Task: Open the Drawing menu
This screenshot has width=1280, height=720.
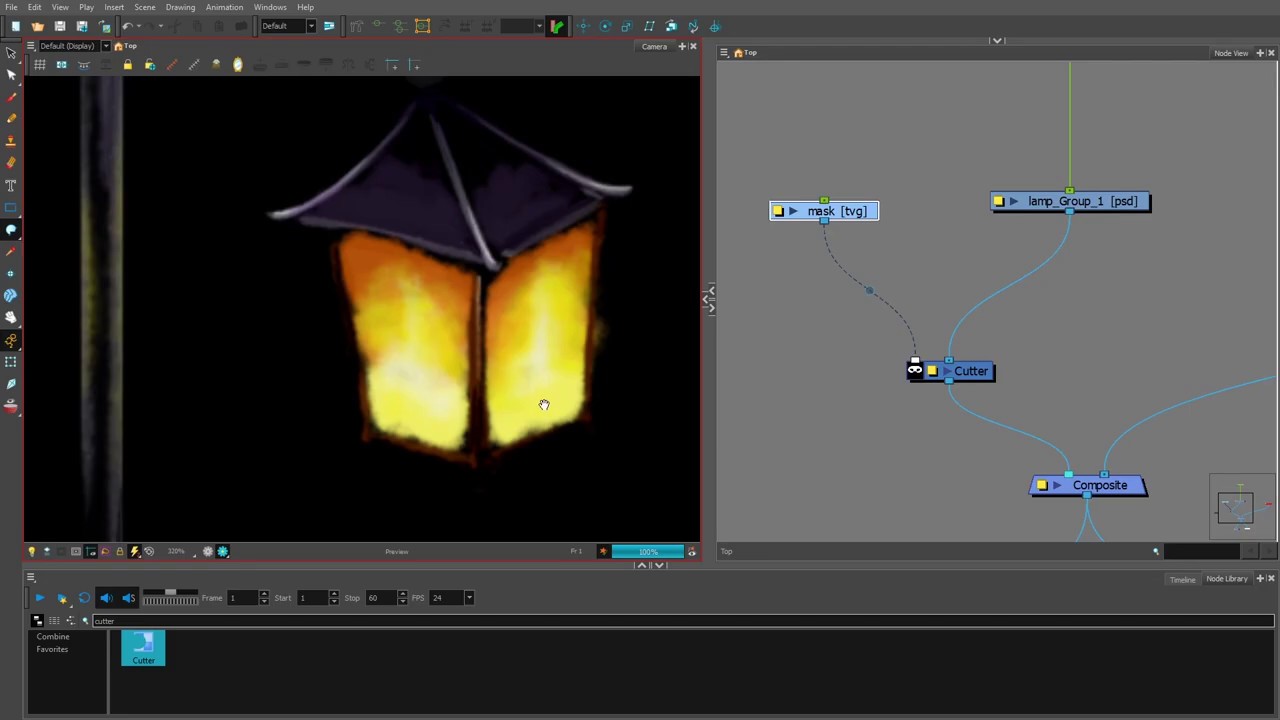Action: pyautogui.click(x=180, y=7)
